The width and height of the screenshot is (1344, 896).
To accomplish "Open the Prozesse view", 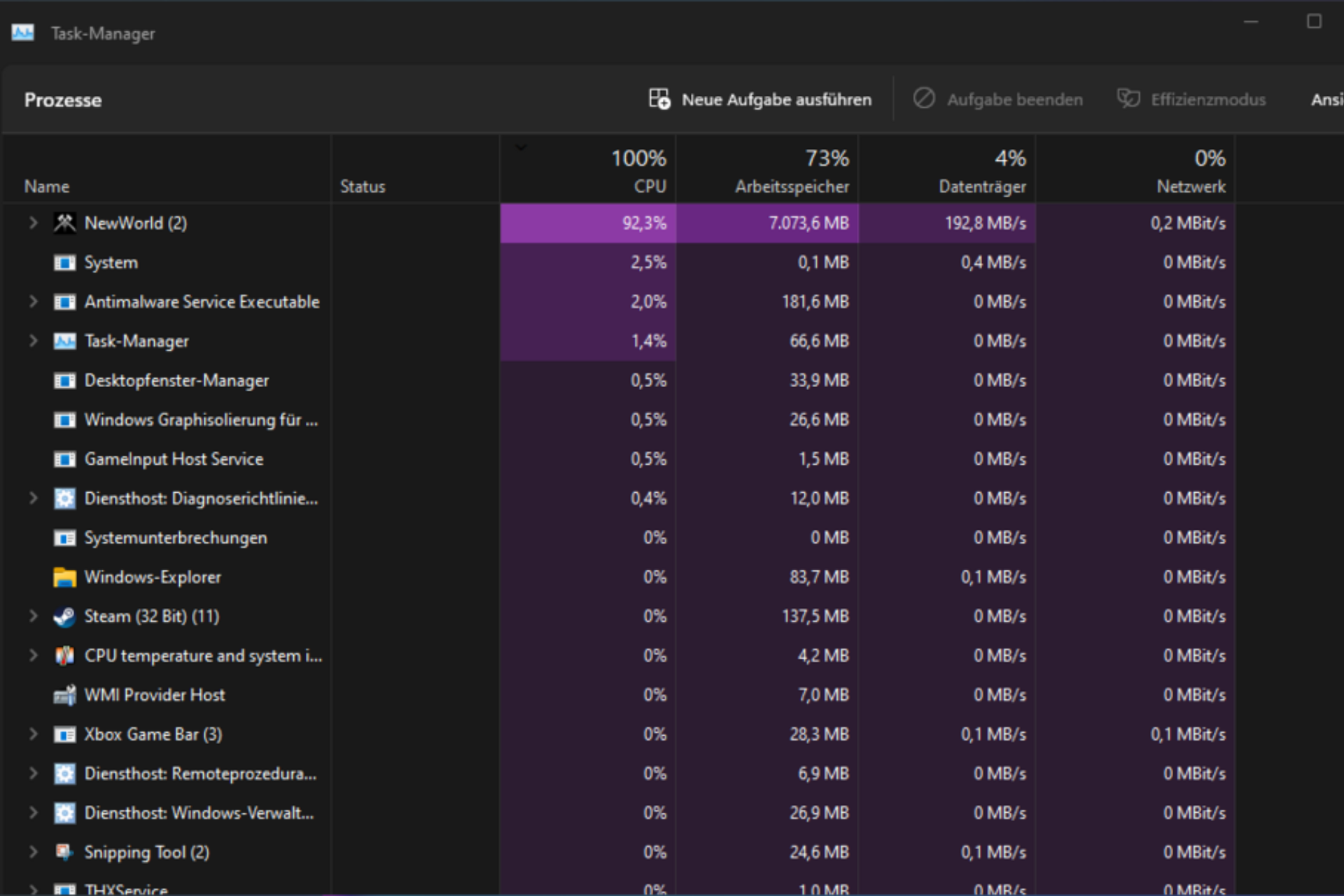I will (x=62, y=99).
